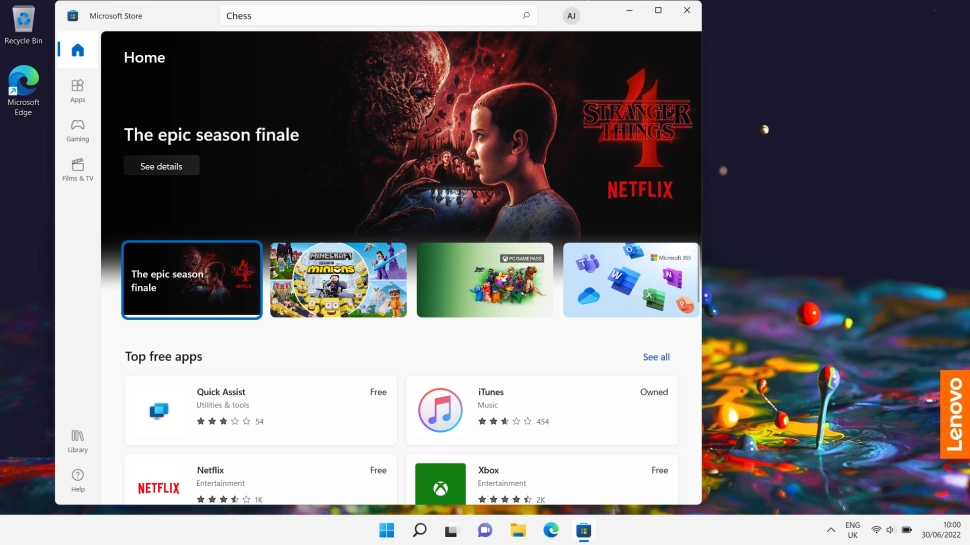Image resolution: width=970 pixels, height=545 pixels.
Task: Click the battery tray icon
Action: (x=906, y=530)
